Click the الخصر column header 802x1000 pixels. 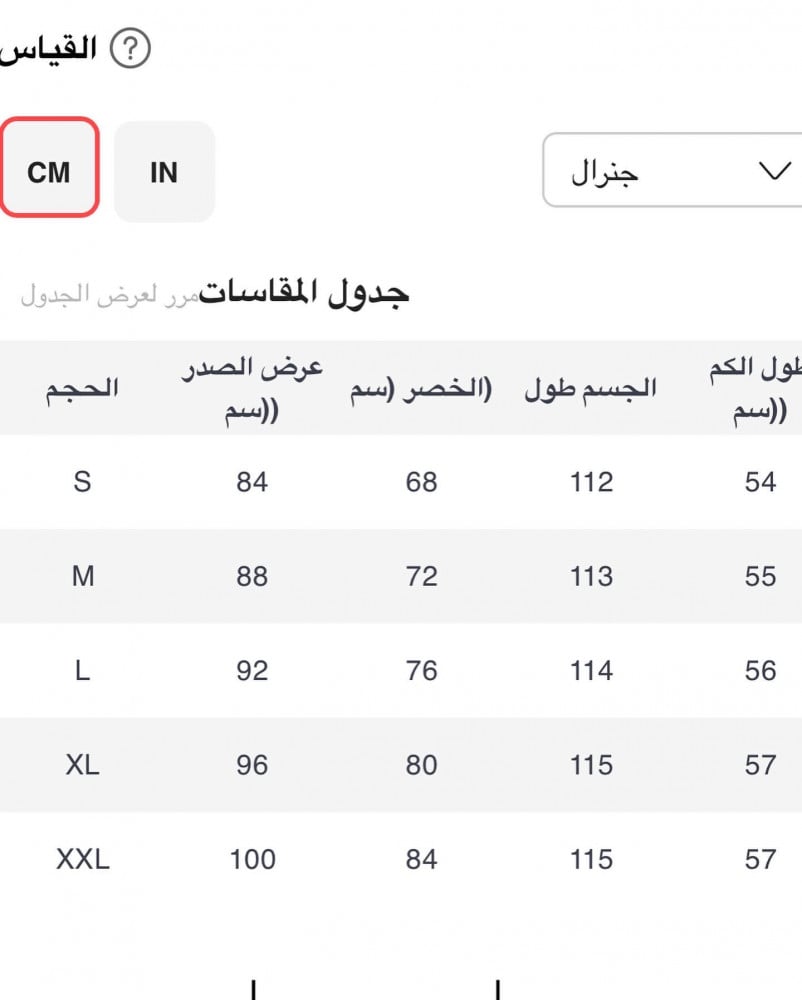click(x=421, y=390)
